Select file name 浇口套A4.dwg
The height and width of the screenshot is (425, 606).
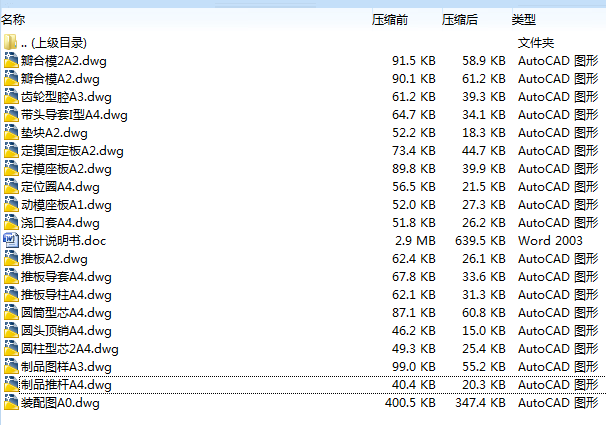point(60,223)
